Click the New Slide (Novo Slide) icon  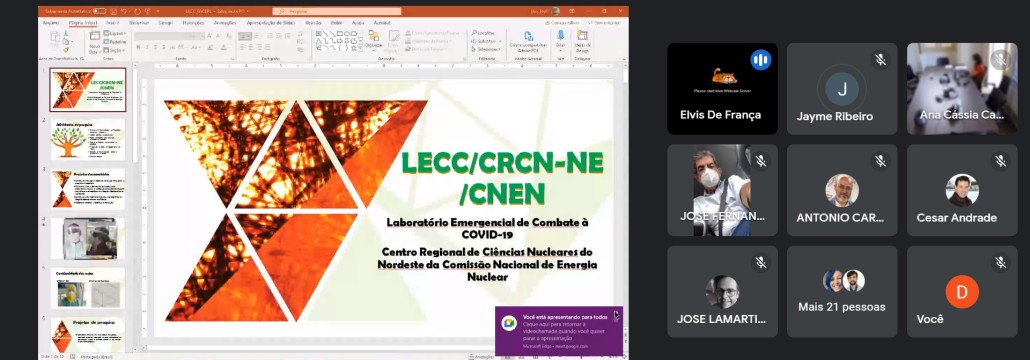(x=95, y=36)
